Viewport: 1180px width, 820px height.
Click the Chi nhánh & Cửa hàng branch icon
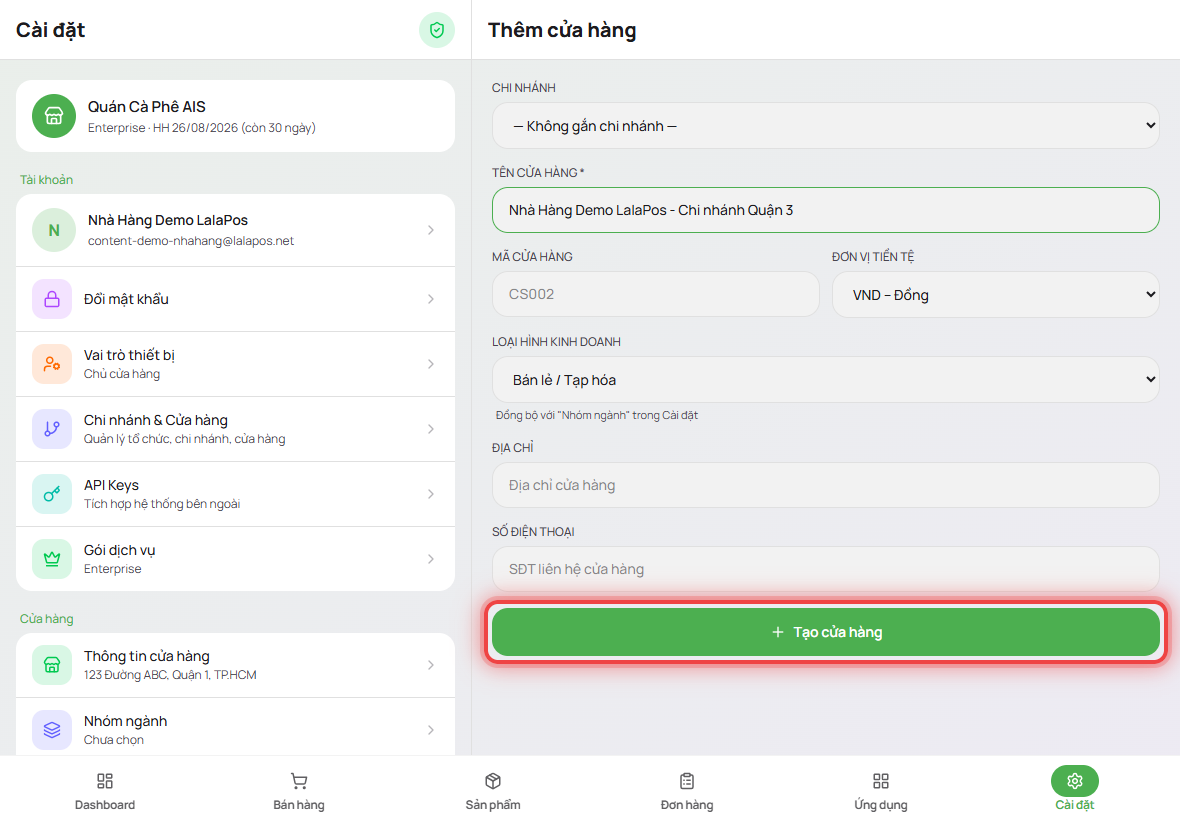pyautogui.click(x=52, y=429)
